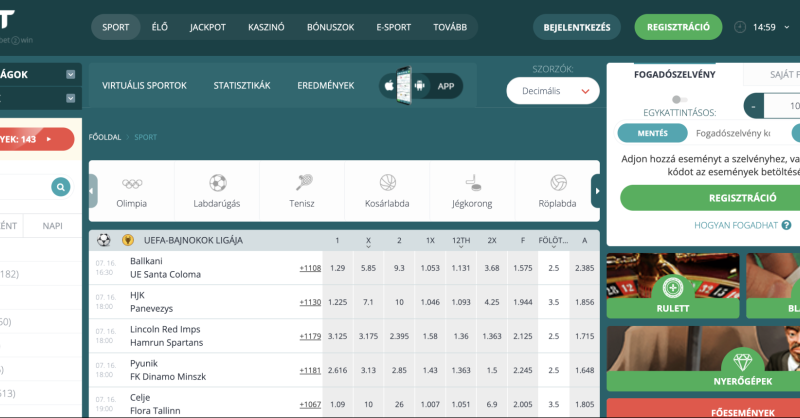
Task: Click the MENTÉS button
Action: pos(653,133)
